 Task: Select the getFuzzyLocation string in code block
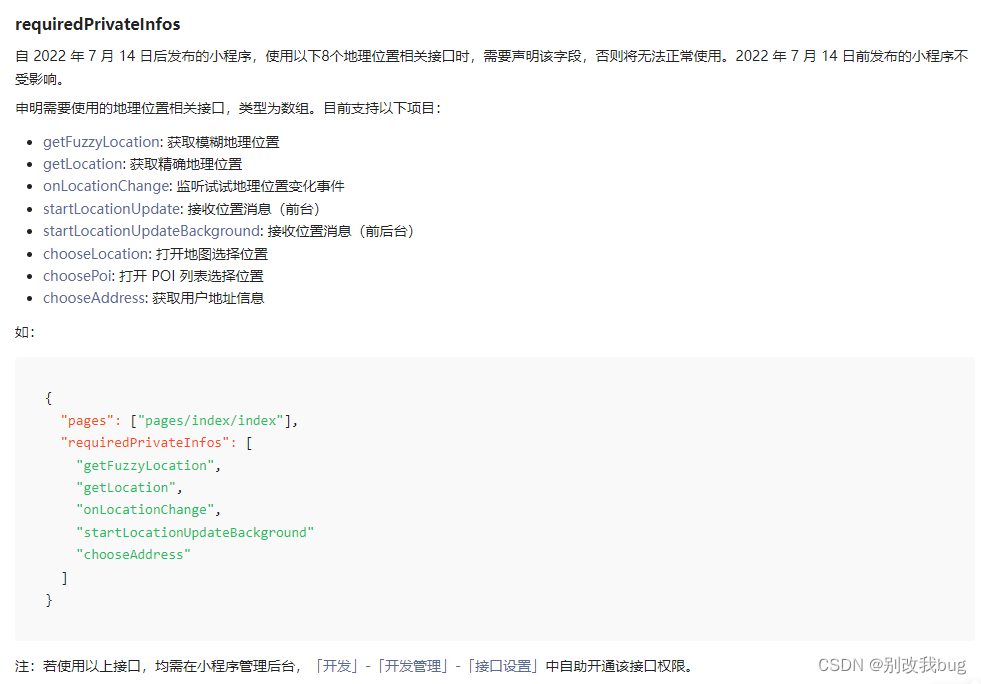pyautogui.click(x=145, y=464)
